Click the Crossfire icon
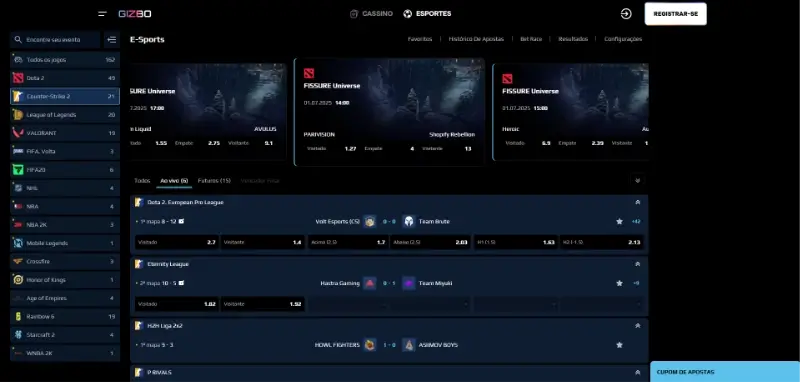This screenshot has height=382, width=800. 18,262
